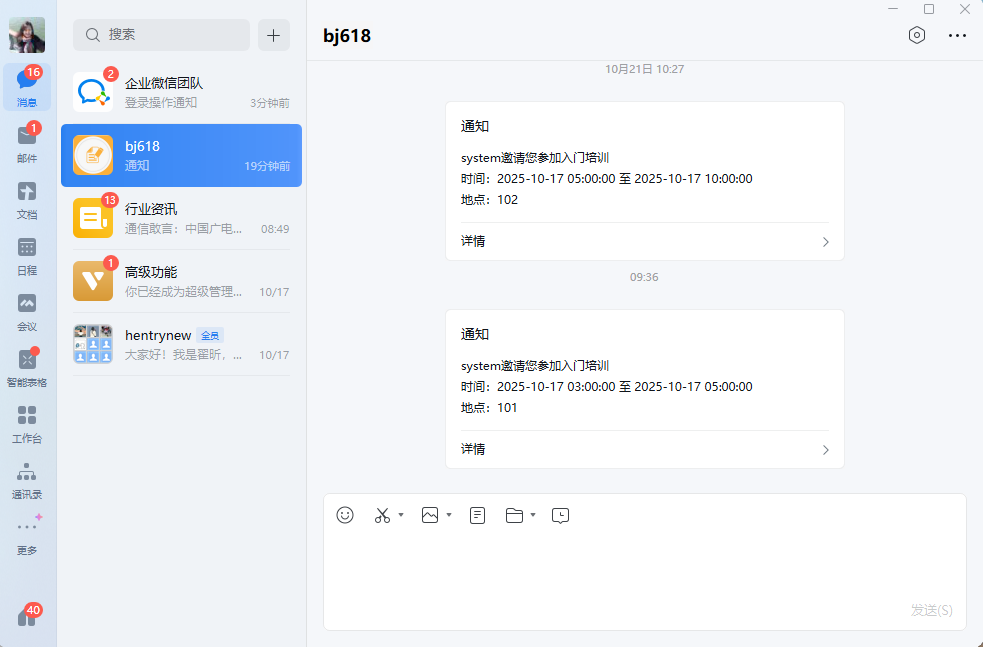This screenshot has height=647, width=983.
Task: Expand the file folder dropdown arrow
Action: click(x=533, y=515)
